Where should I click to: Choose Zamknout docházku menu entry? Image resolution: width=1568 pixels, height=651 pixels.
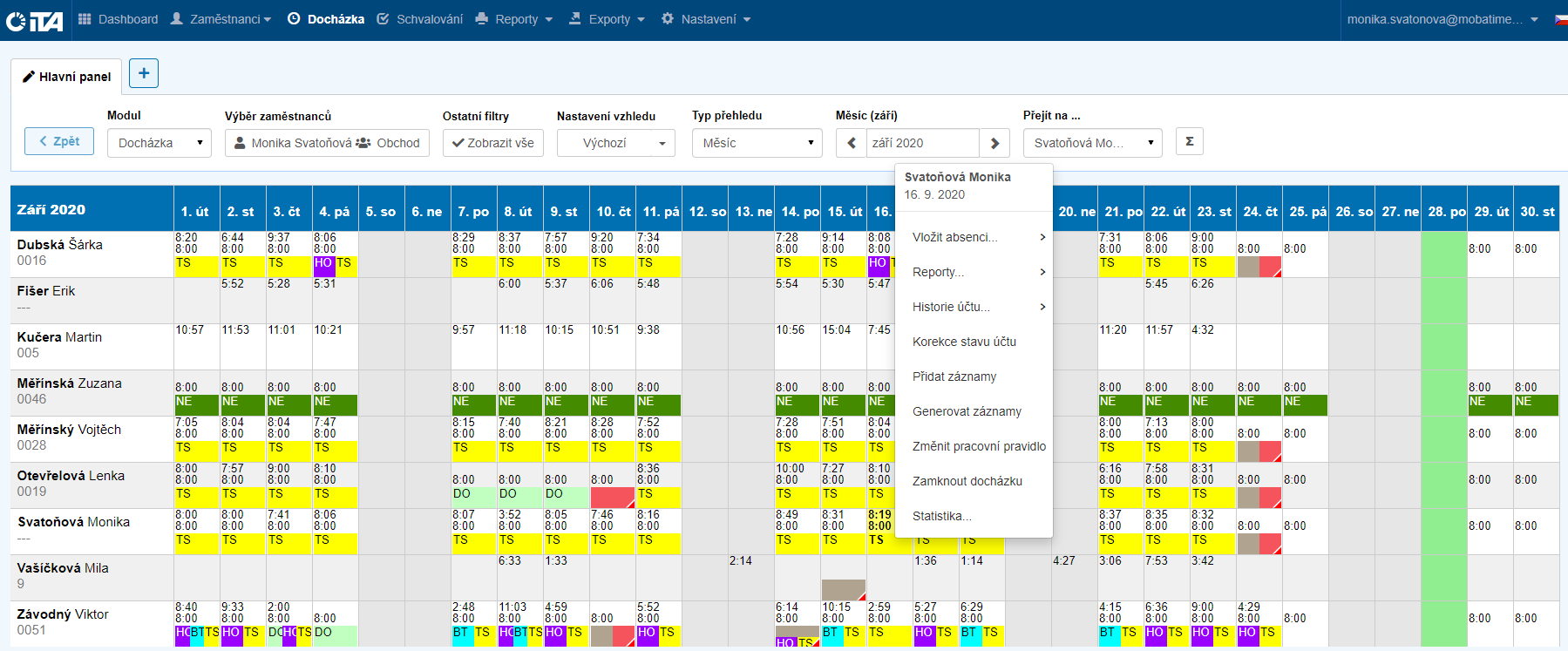(967, 481)
